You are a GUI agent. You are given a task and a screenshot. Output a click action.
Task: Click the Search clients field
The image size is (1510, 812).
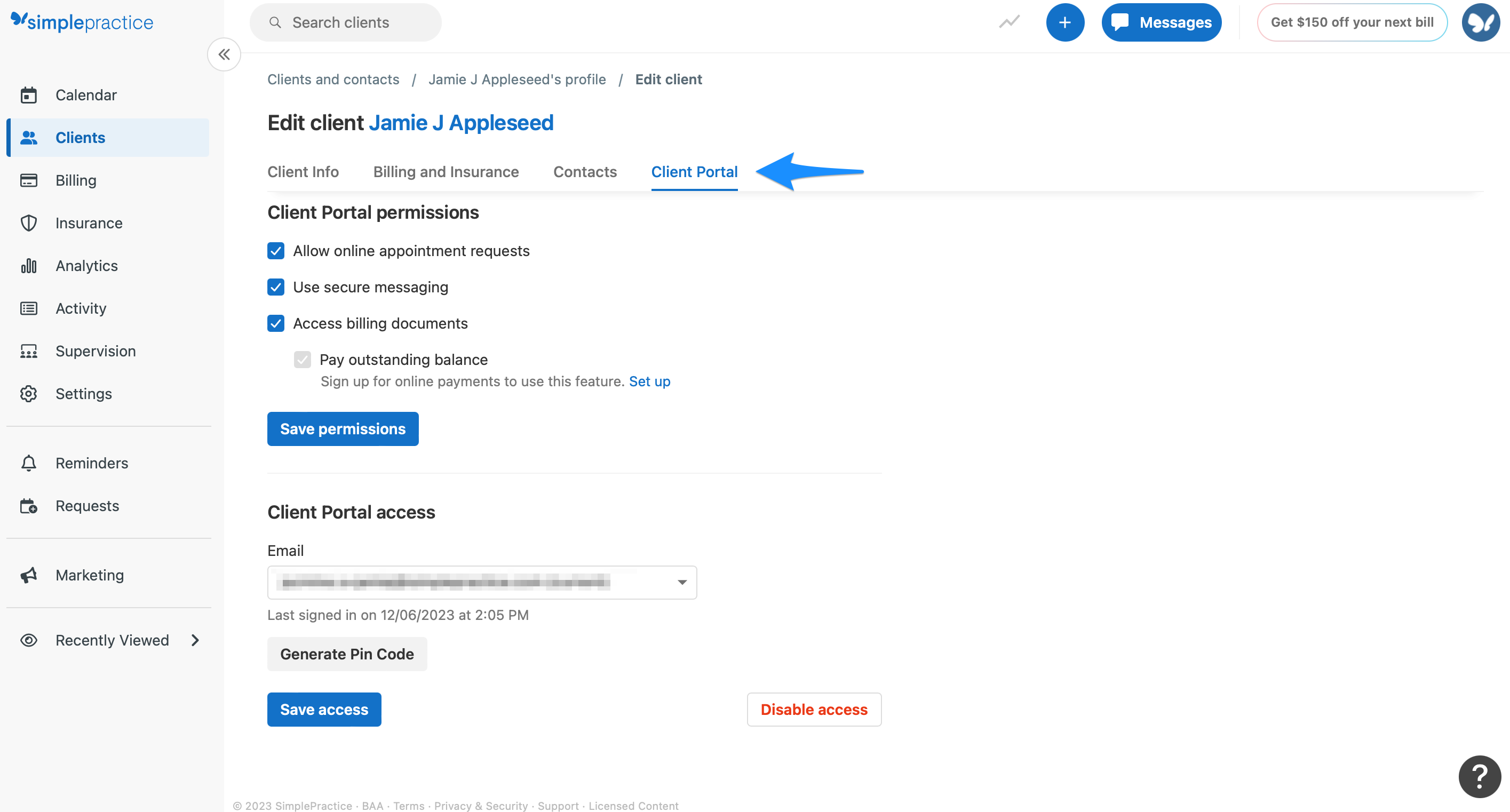[346, 22]
